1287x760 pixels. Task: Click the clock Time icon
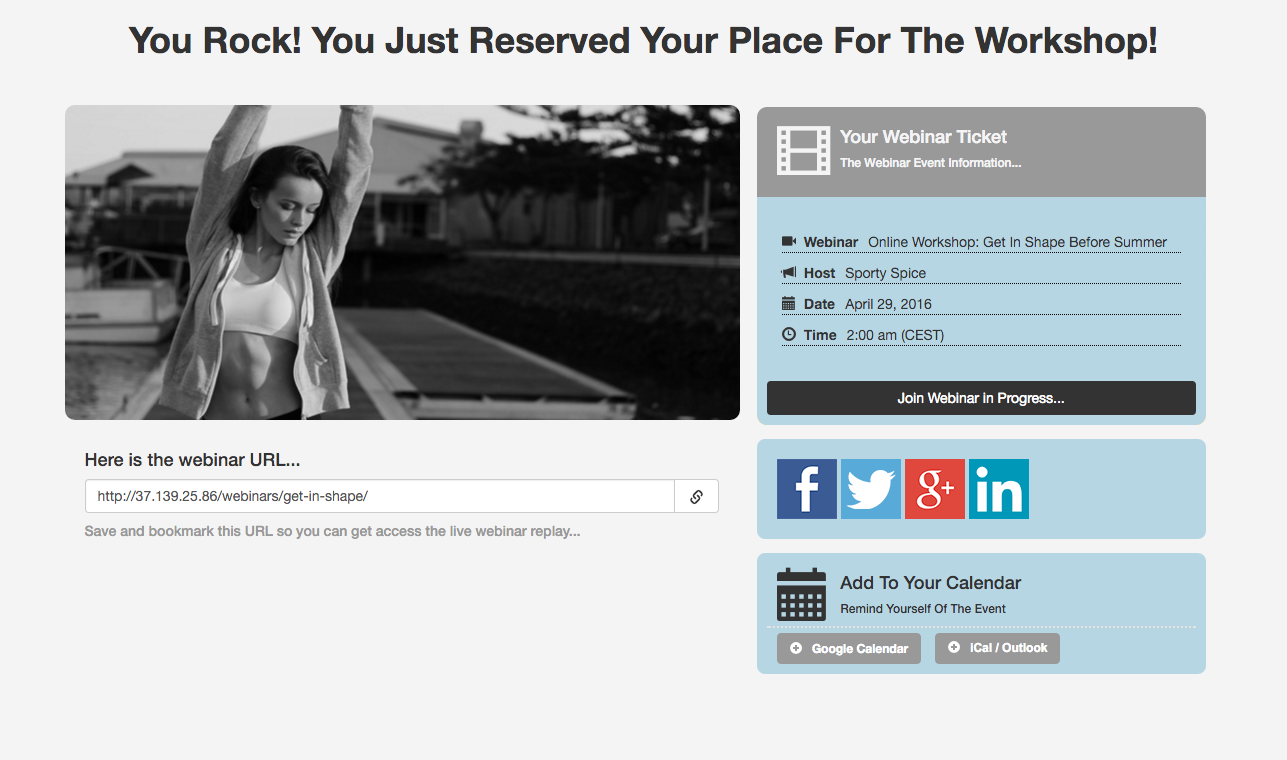click(789, 335)
